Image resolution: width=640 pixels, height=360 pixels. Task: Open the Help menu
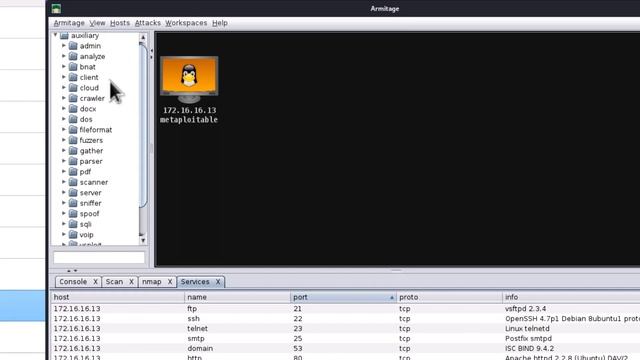click(220, 23)
